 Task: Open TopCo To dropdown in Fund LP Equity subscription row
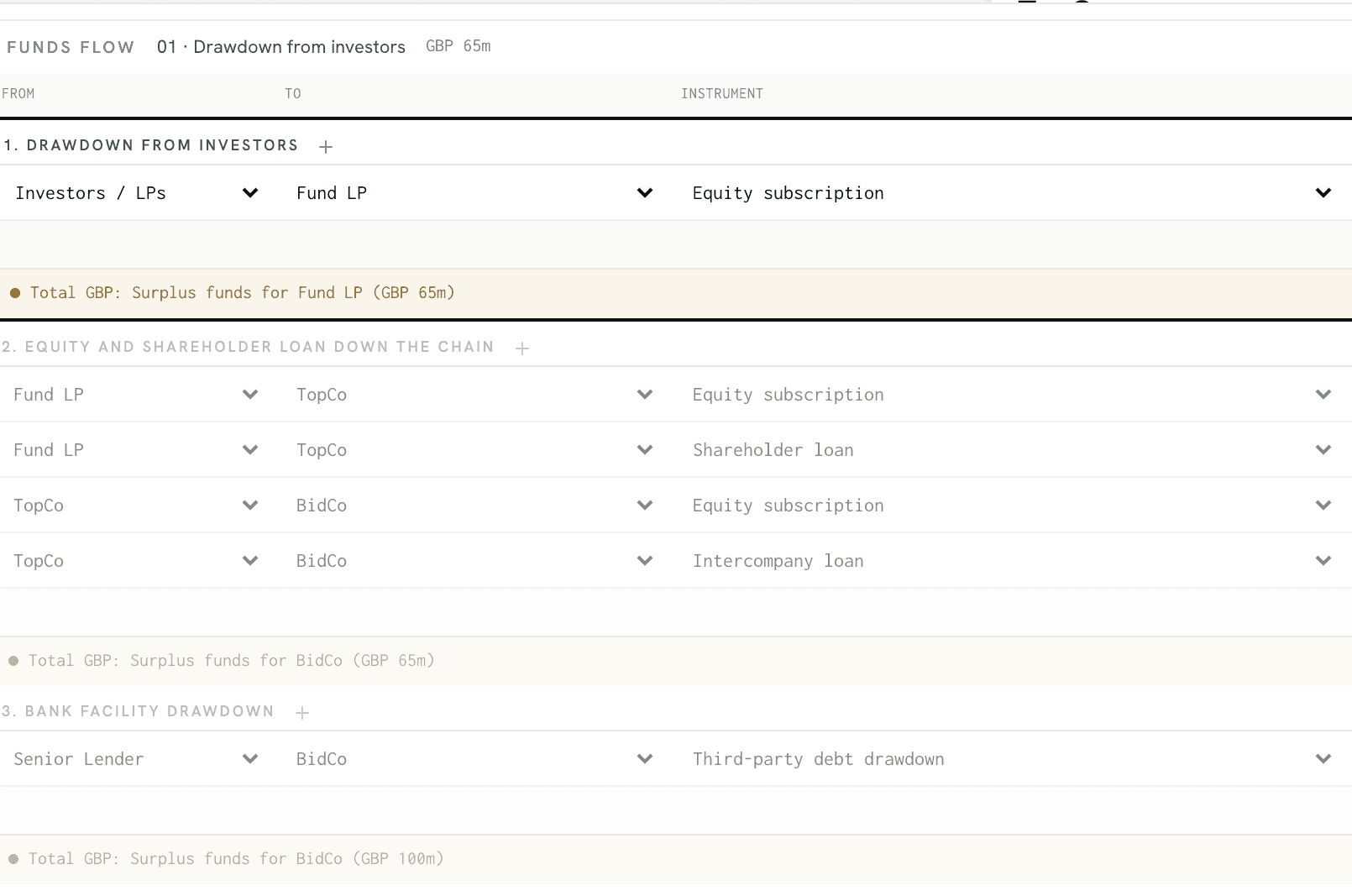tap(474, 395)
